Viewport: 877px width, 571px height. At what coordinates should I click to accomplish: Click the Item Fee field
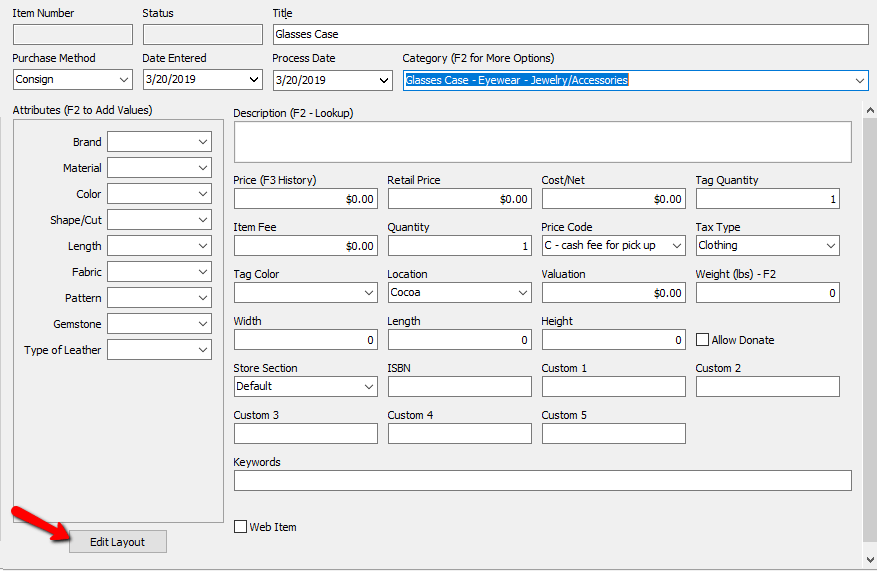click(305, 246)
